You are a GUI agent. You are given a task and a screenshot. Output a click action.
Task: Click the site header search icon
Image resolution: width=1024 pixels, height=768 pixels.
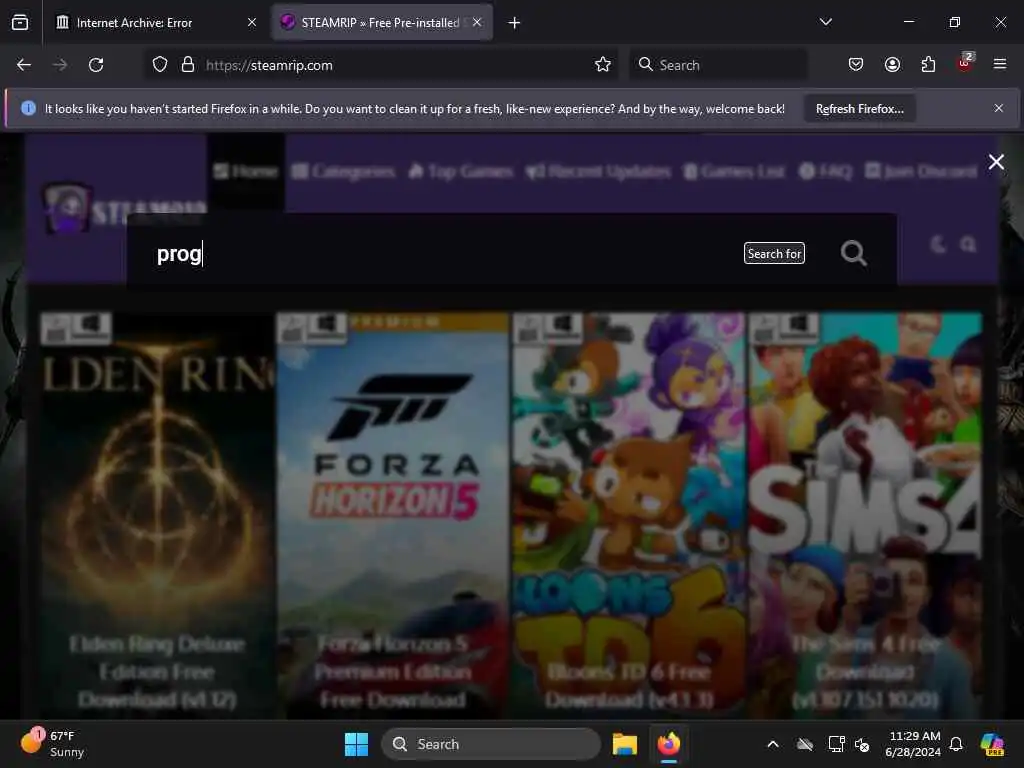pyautogui.click(x=968, y=244)
